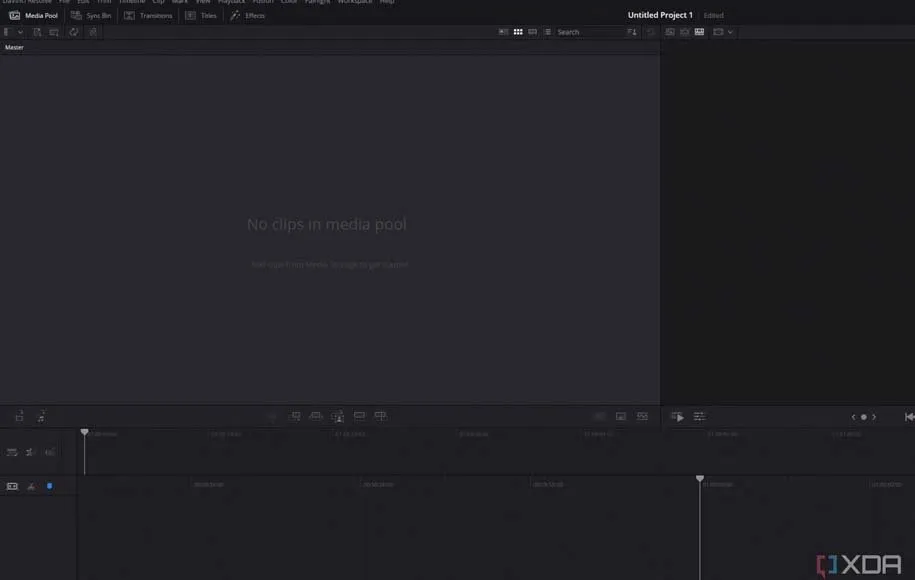Open the Timeline menu
The width and height of the screenshot is (915, 580).
[132, 2]
